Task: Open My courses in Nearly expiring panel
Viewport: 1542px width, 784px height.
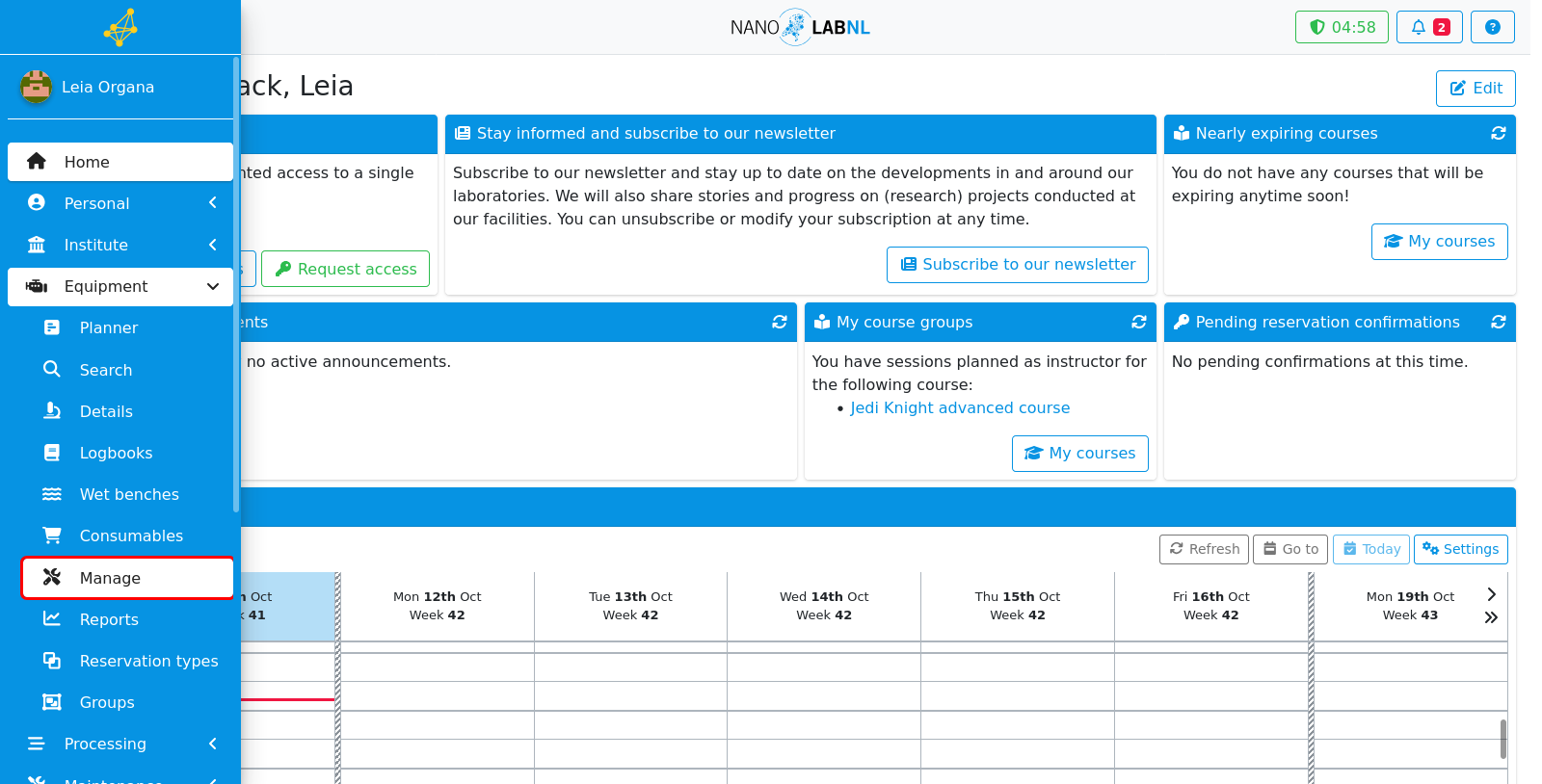Action: point(1440,242)
